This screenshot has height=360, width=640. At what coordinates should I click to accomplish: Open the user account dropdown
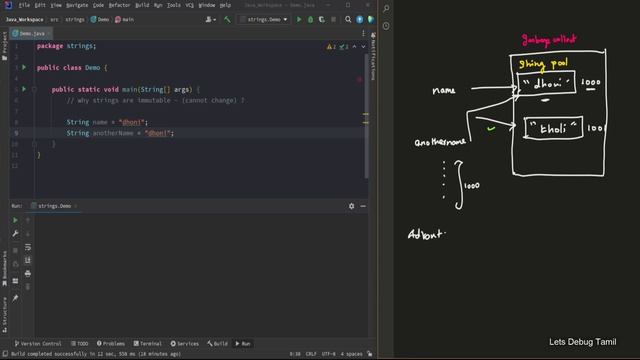click(211, 19)
